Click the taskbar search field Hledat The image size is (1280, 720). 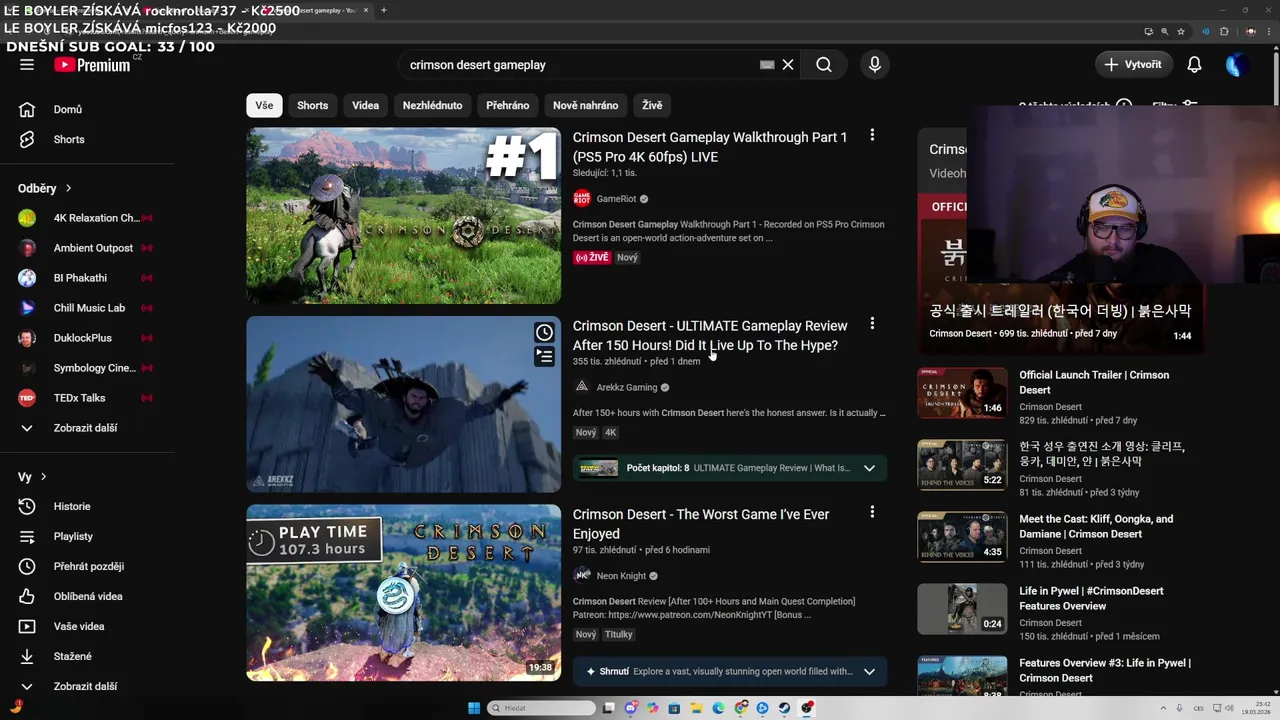click(x=541, y=708)
